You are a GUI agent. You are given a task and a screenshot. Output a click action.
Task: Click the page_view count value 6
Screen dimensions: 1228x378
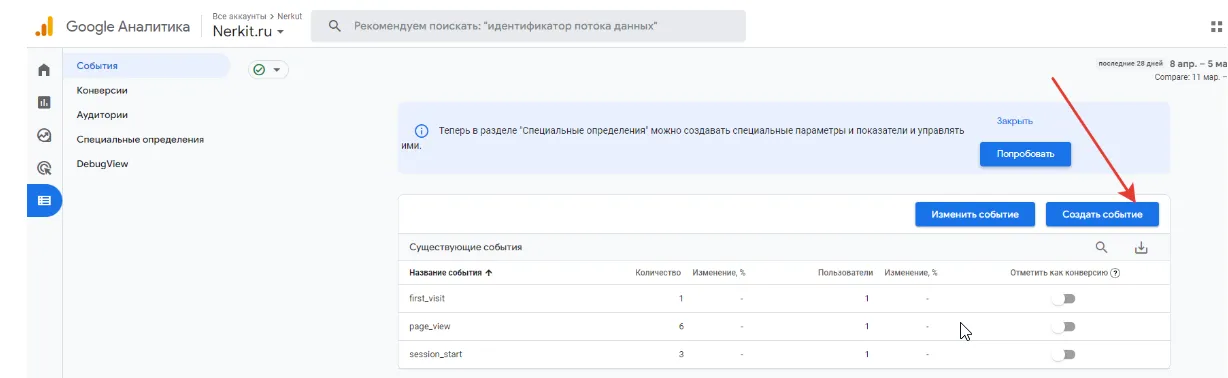(680, 326)
